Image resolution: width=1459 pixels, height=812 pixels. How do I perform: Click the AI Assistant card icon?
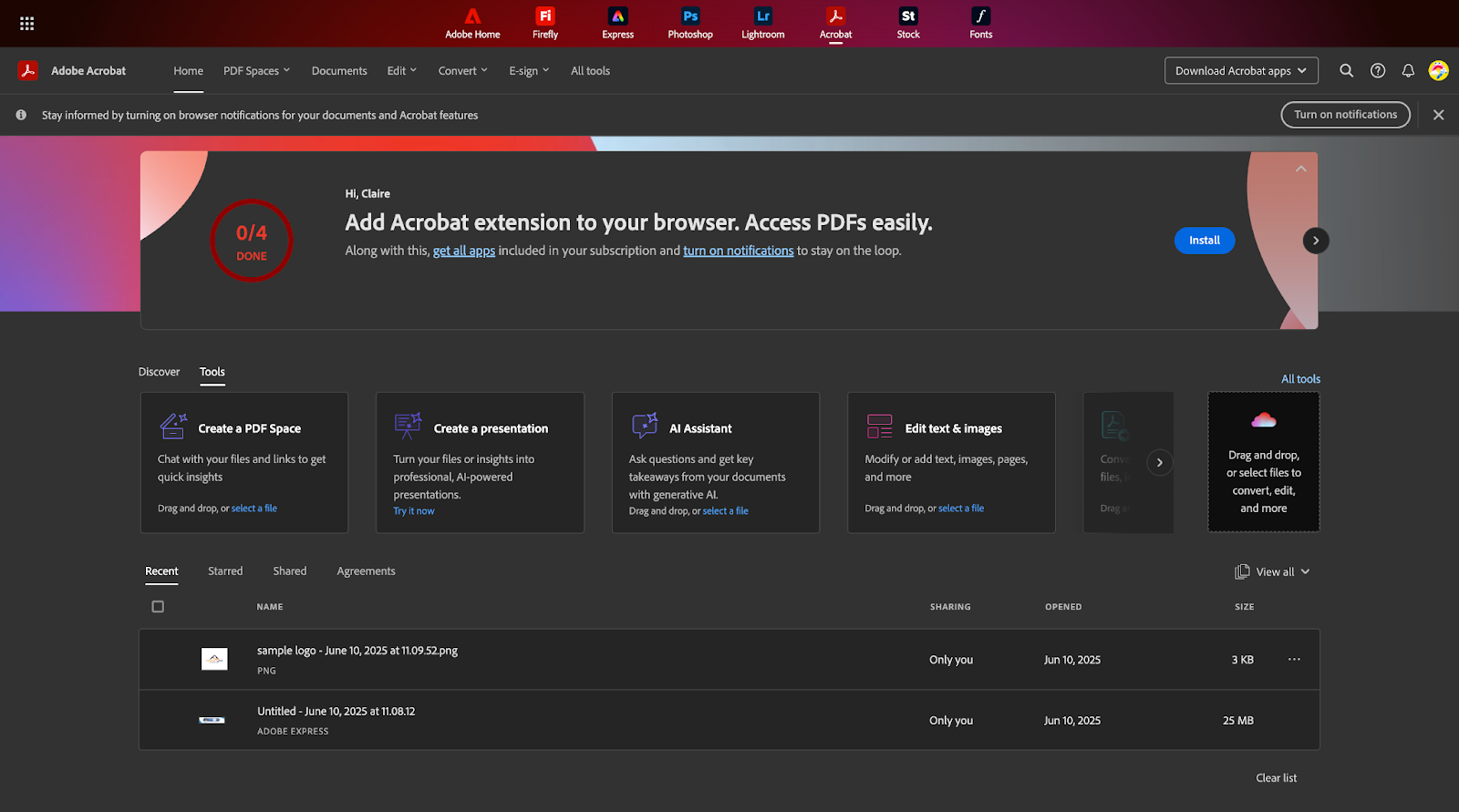coord(645,426)
